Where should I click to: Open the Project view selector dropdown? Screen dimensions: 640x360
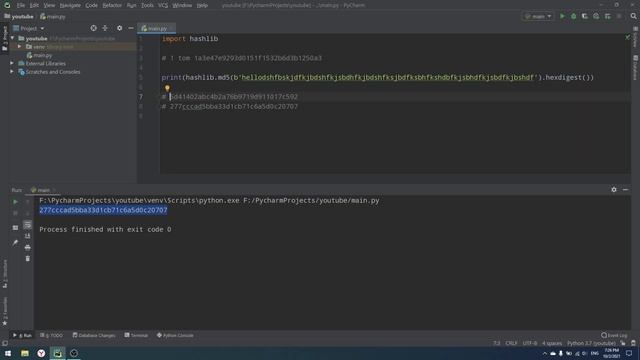pos(29,28)
